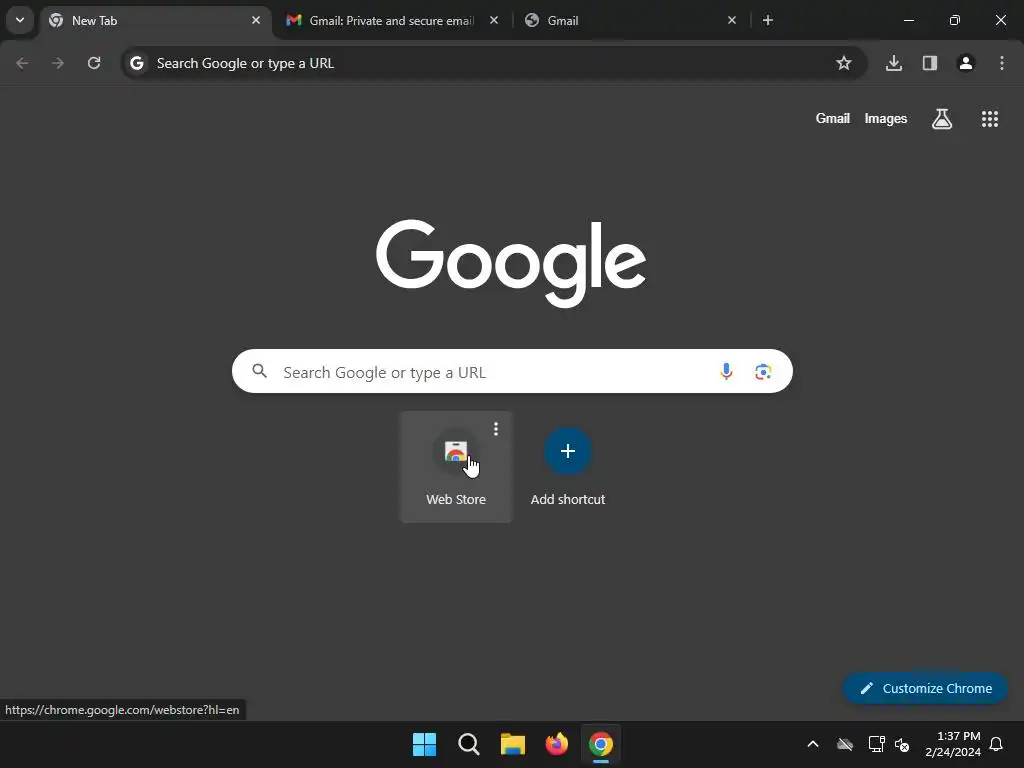Screen dimensions: 1024x768
Task: Launch Firefox from the taskbar
Action: click(556, 744)
